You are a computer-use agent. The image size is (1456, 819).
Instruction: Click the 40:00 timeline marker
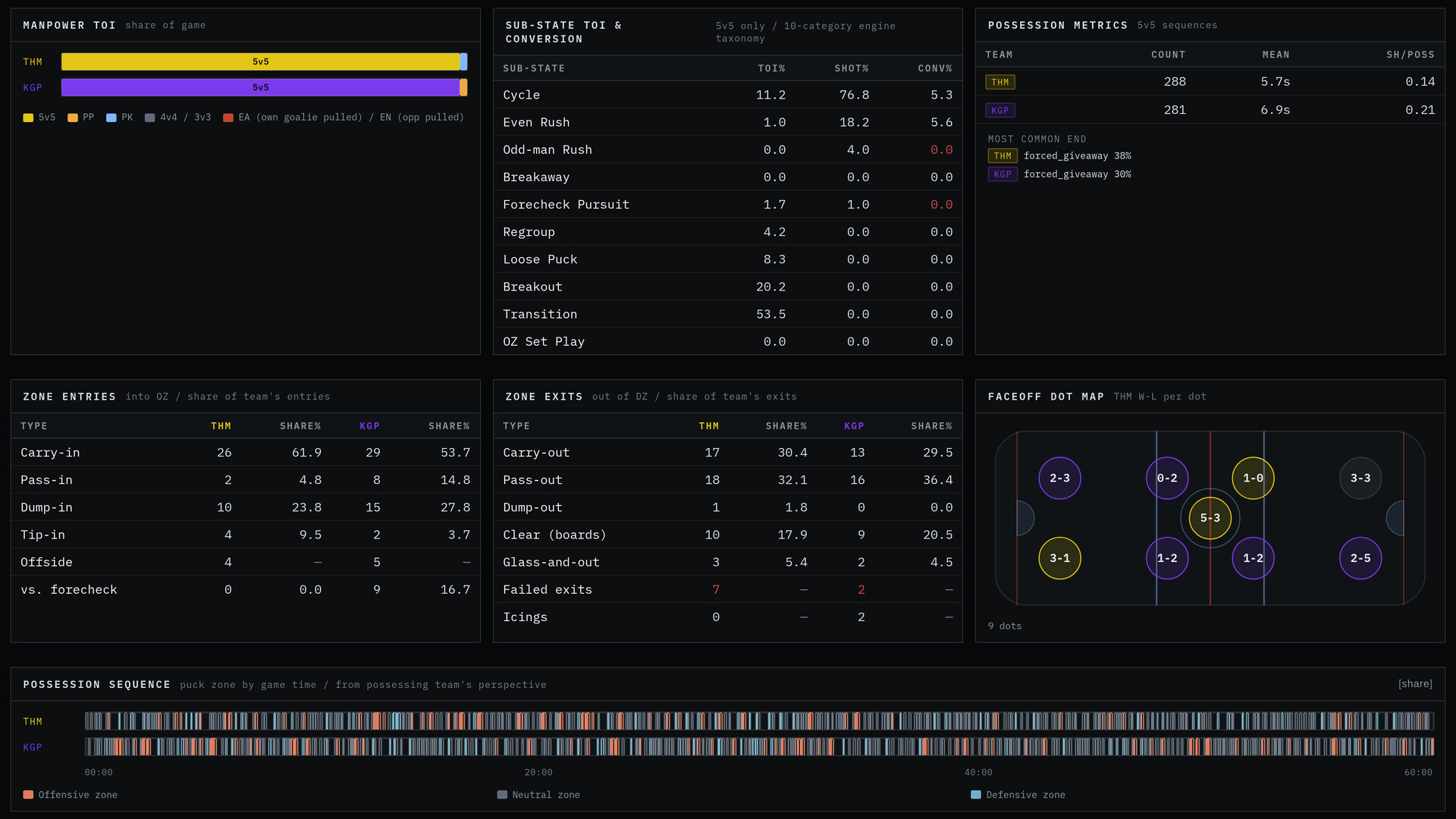pyautogui.click(x=978, y=772)
